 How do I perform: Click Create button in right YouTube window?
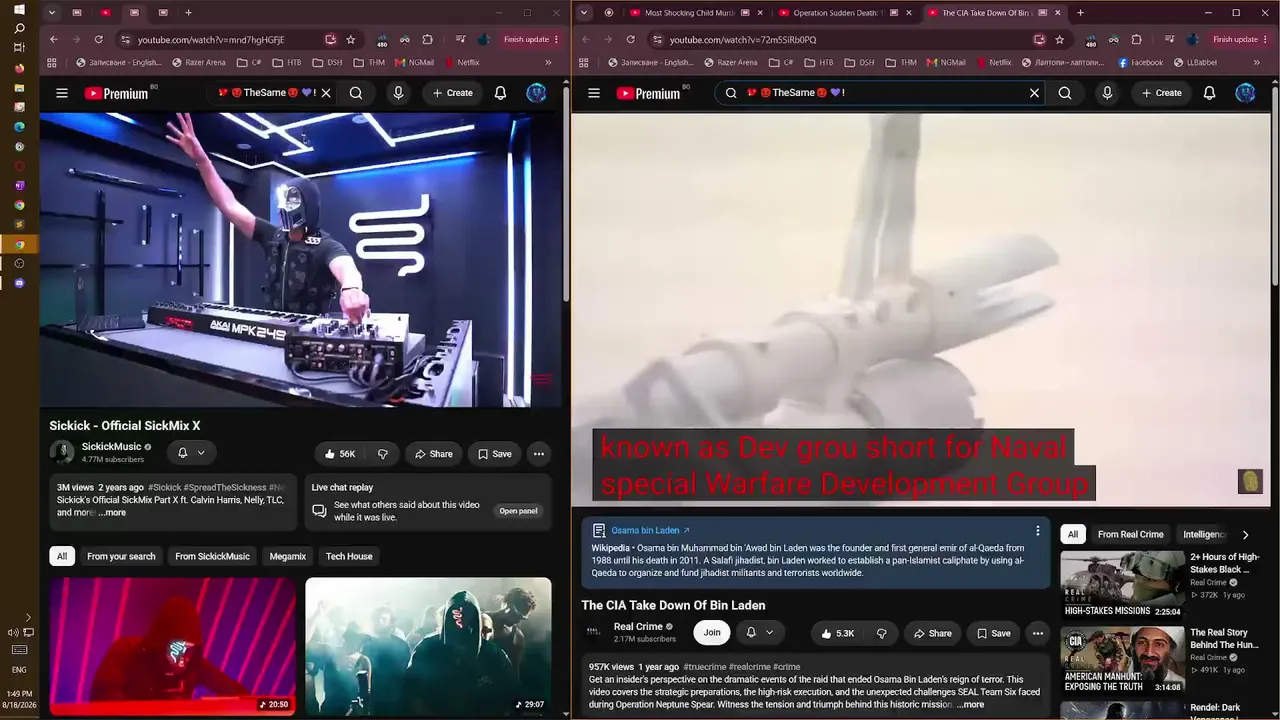click(x=1161, y=93)
